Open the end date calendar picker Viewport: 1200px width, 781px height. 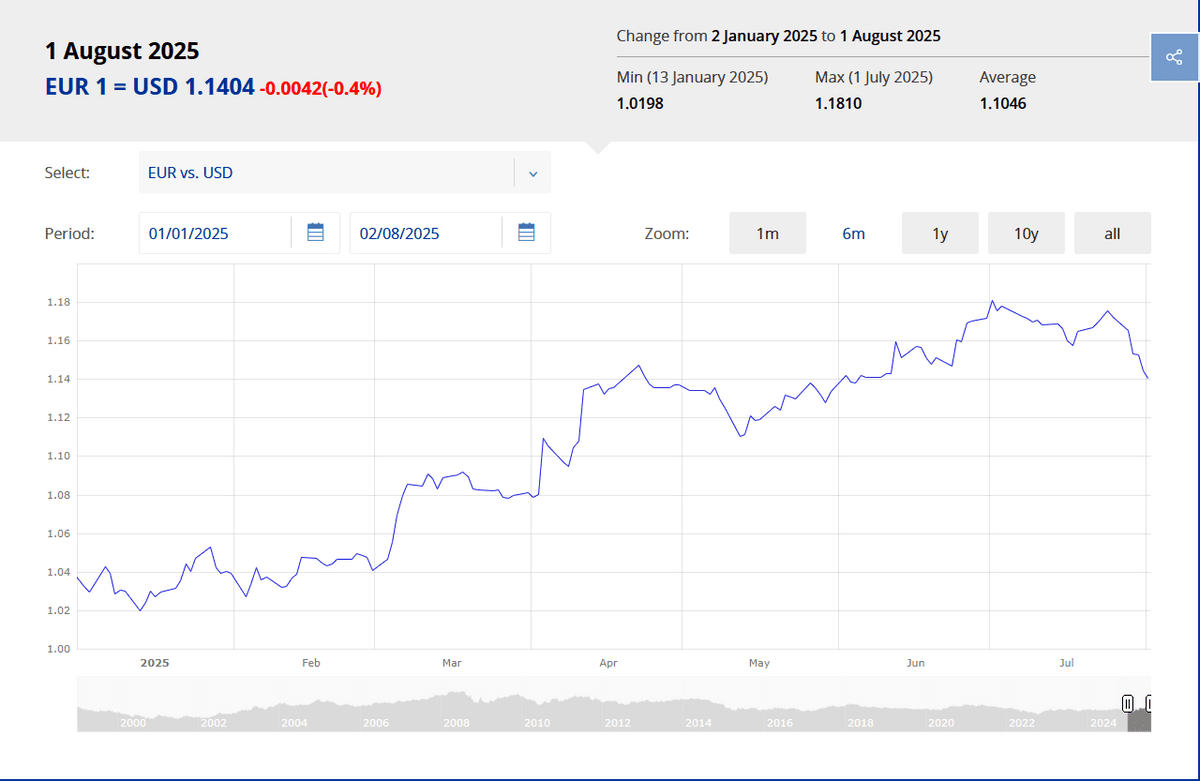[527, 233]
